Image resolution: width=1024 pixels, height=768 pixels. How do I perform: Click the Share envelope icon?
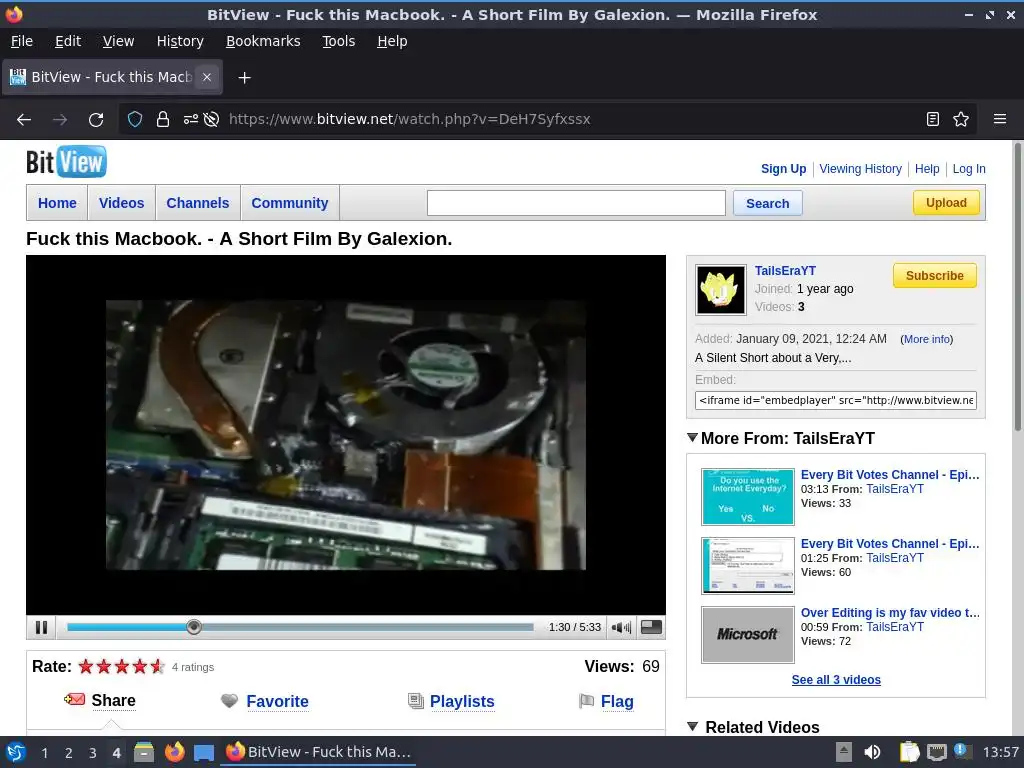point(74,699)
